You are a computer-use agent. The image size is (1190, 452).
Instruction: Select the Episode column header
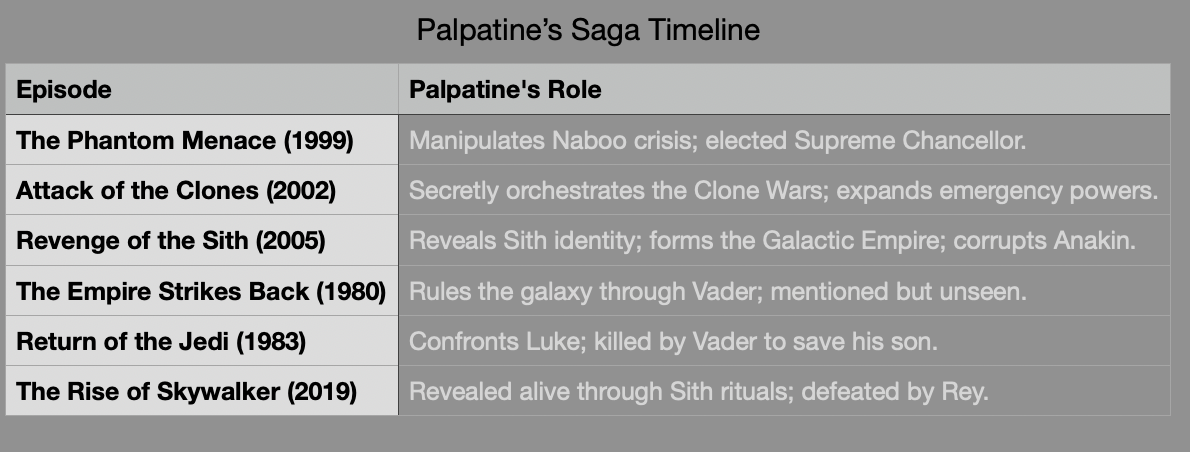pyautogui.click(x=64, y=90)
